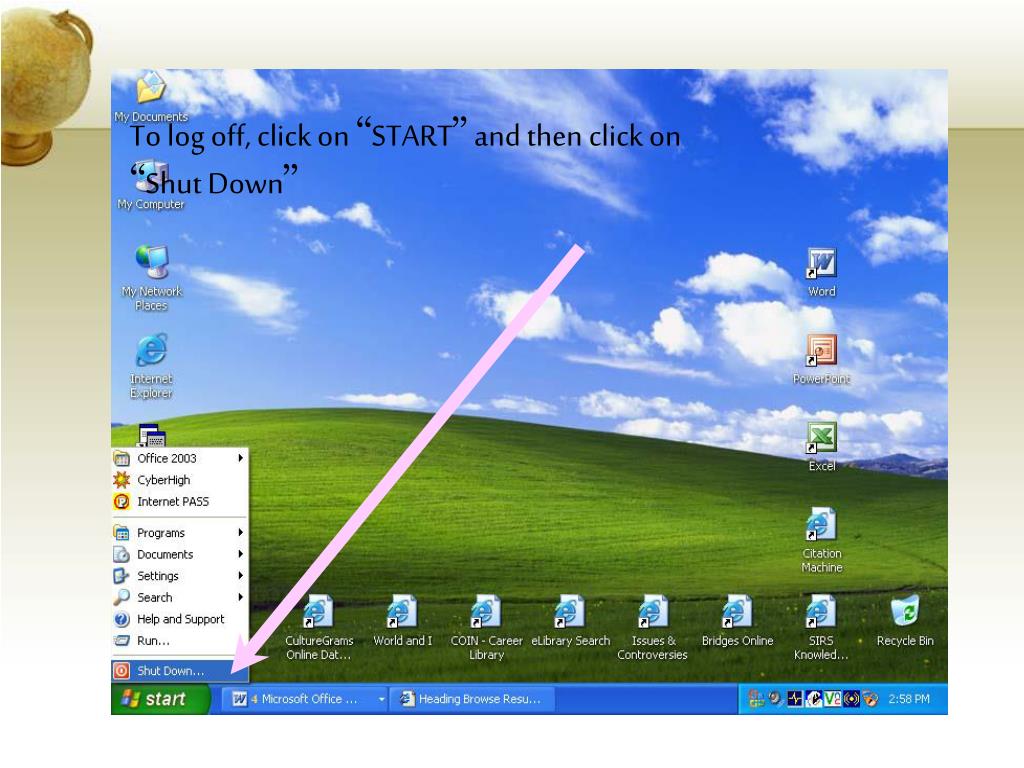Click the 2:58 PM taskbar clock
Viewport: 1024px width, 768px height.
click(908, 699)
